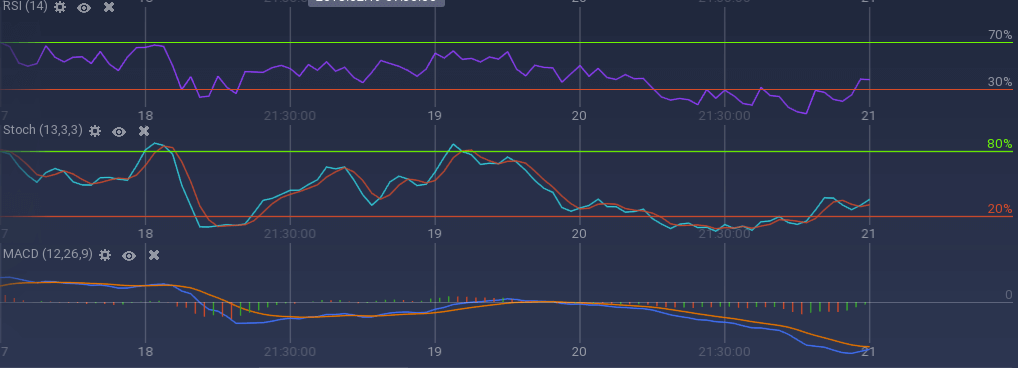Open Stoch (13,3,3) settings gear

(95, 131)
